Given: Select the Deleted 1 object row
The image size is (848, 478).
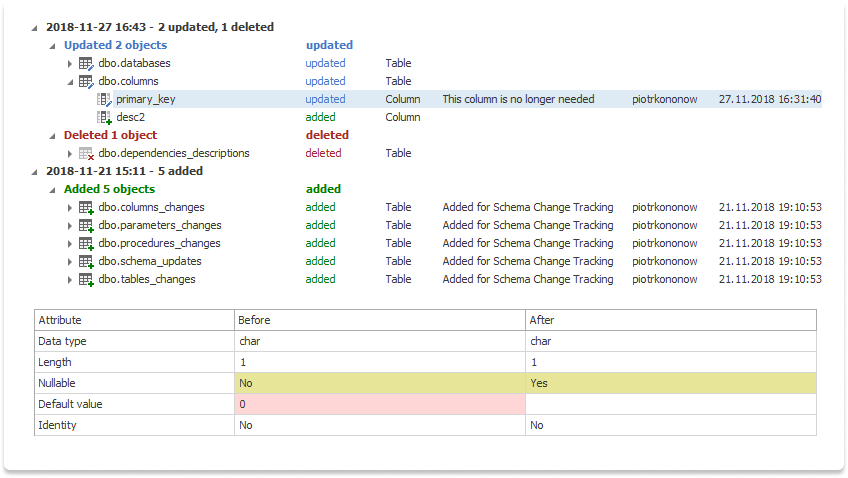Looking at the screenshot, I should pos(110,135).
